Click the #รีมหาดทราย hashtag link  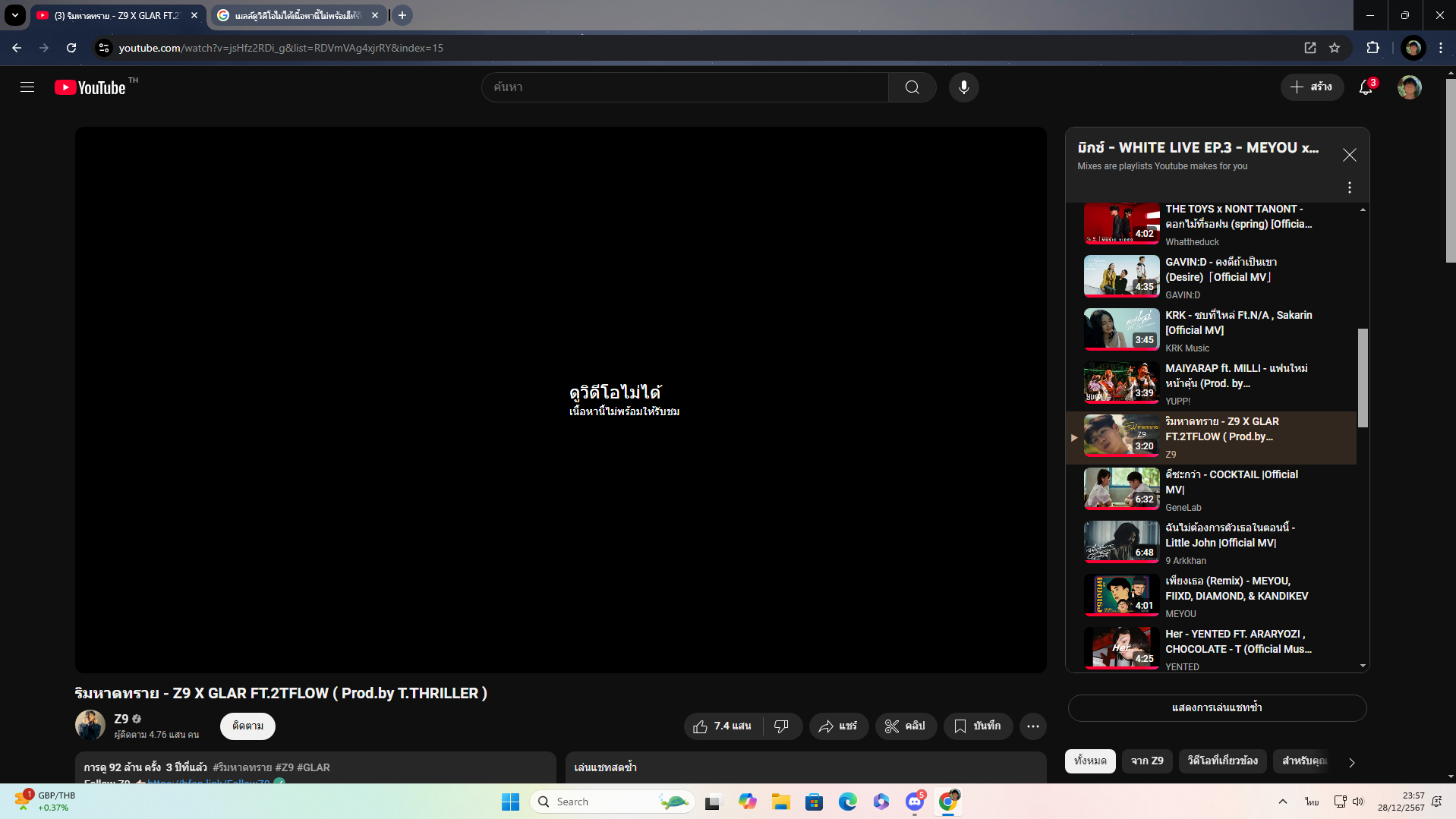tap(242, 767)
